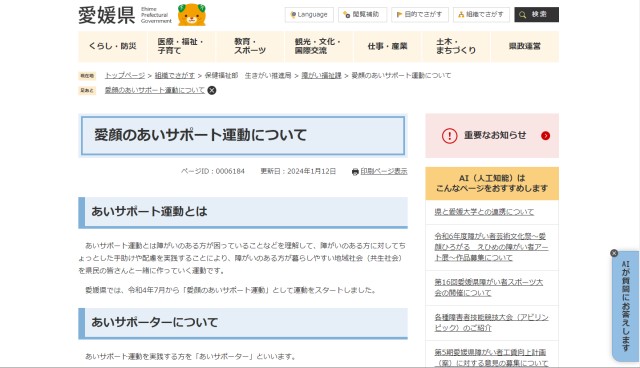Click the ページID：0006184 text

point(213,171)
